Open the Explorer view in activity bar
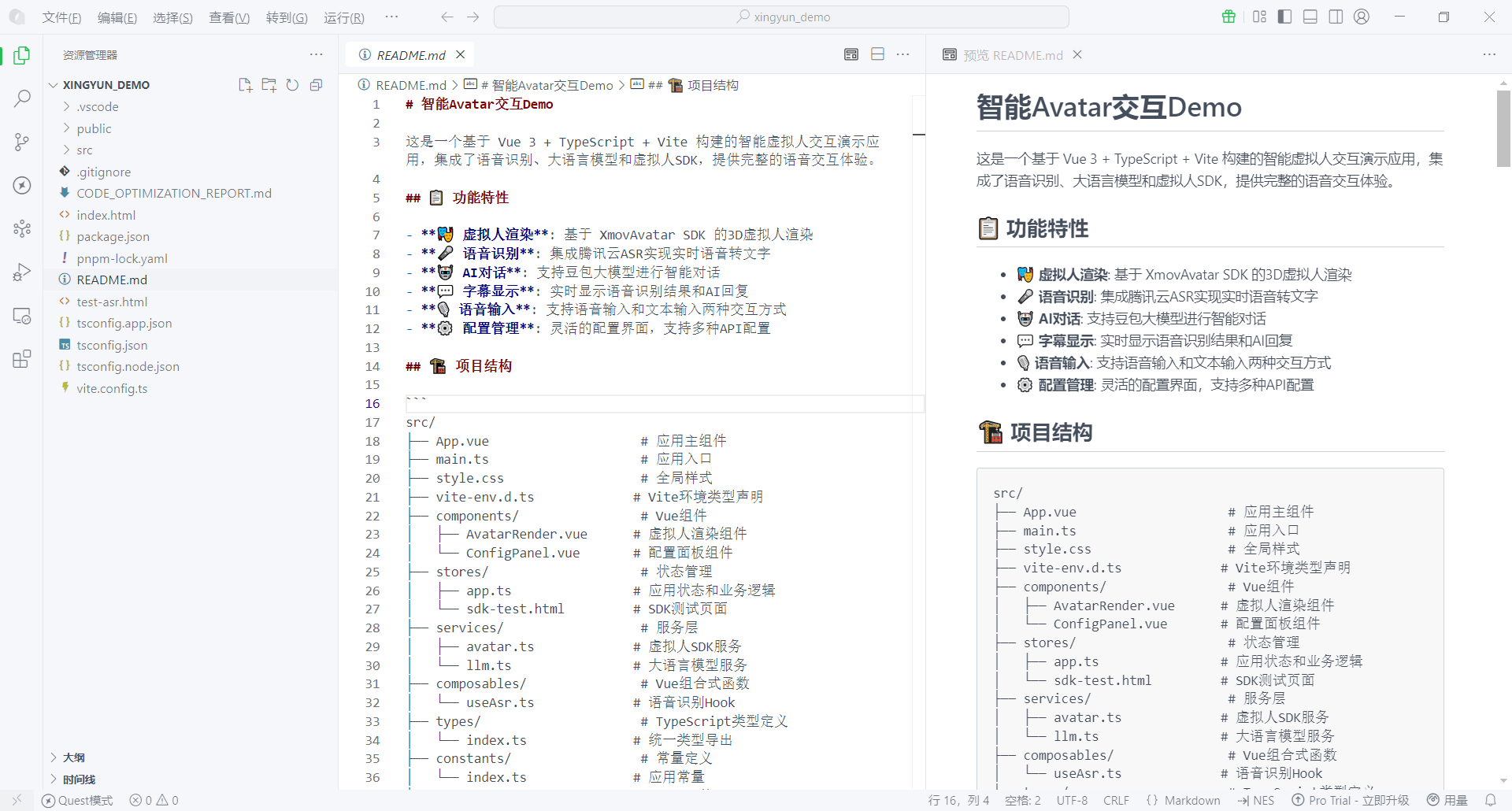The image size is (1512, 811). (22, 55)
